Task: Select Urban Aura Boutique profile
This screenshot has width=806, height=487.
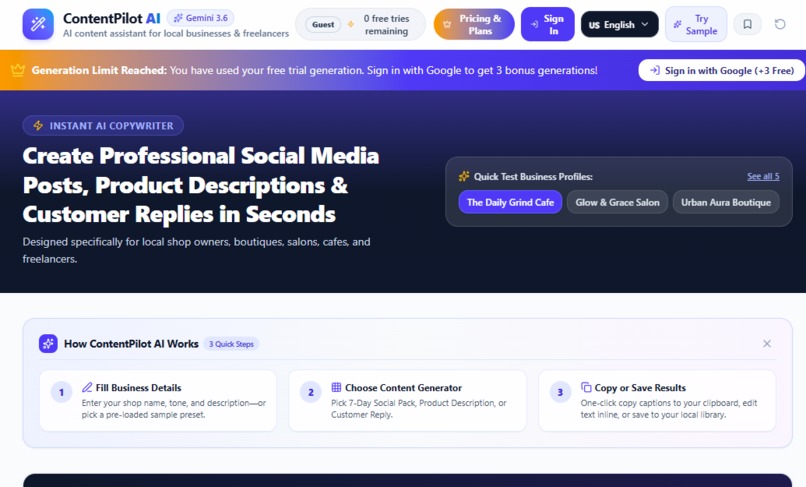Action: (x=726, y=202)
